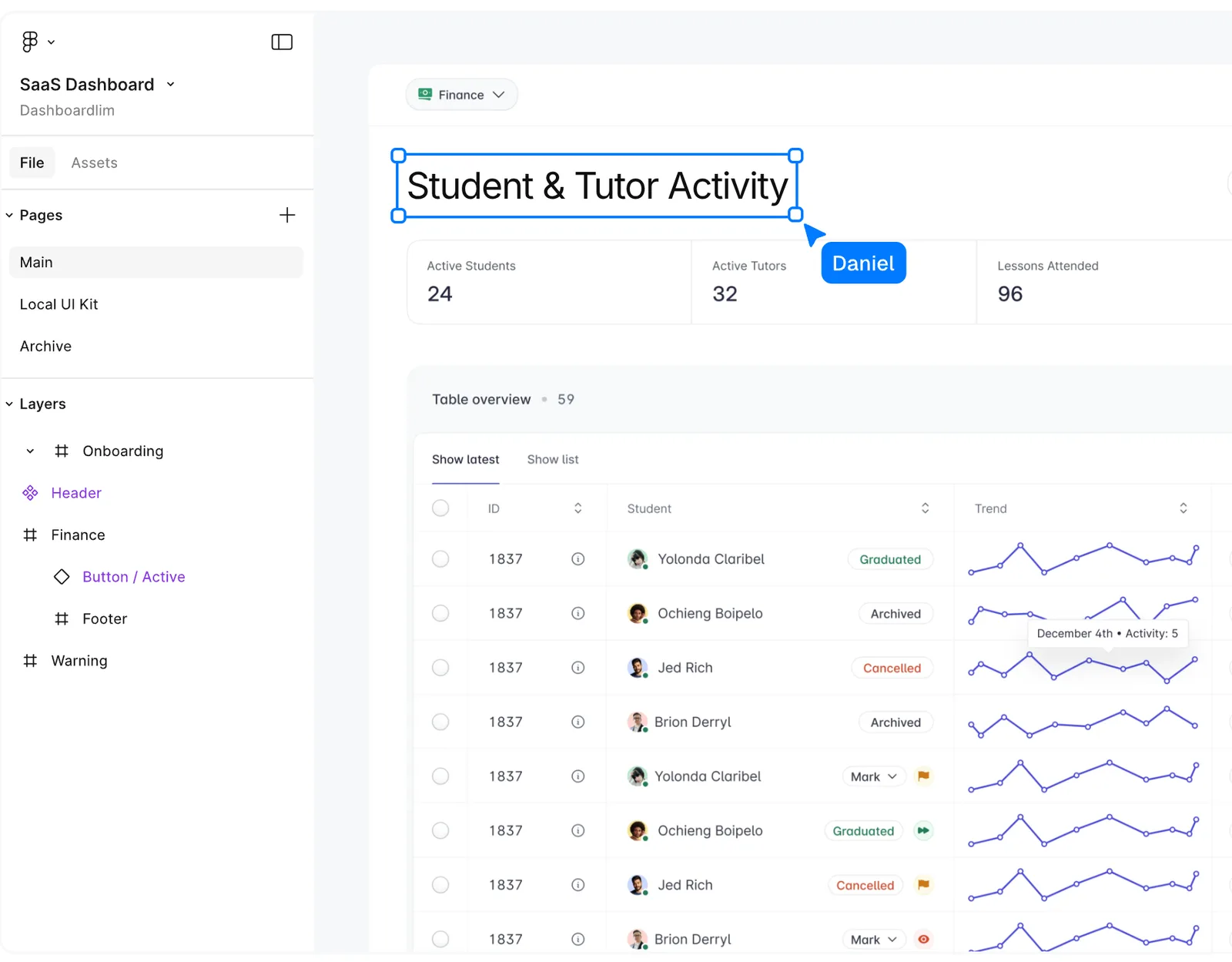Add a new page with plus icon
1232x962 pixels.
click(x=287, y=215)
